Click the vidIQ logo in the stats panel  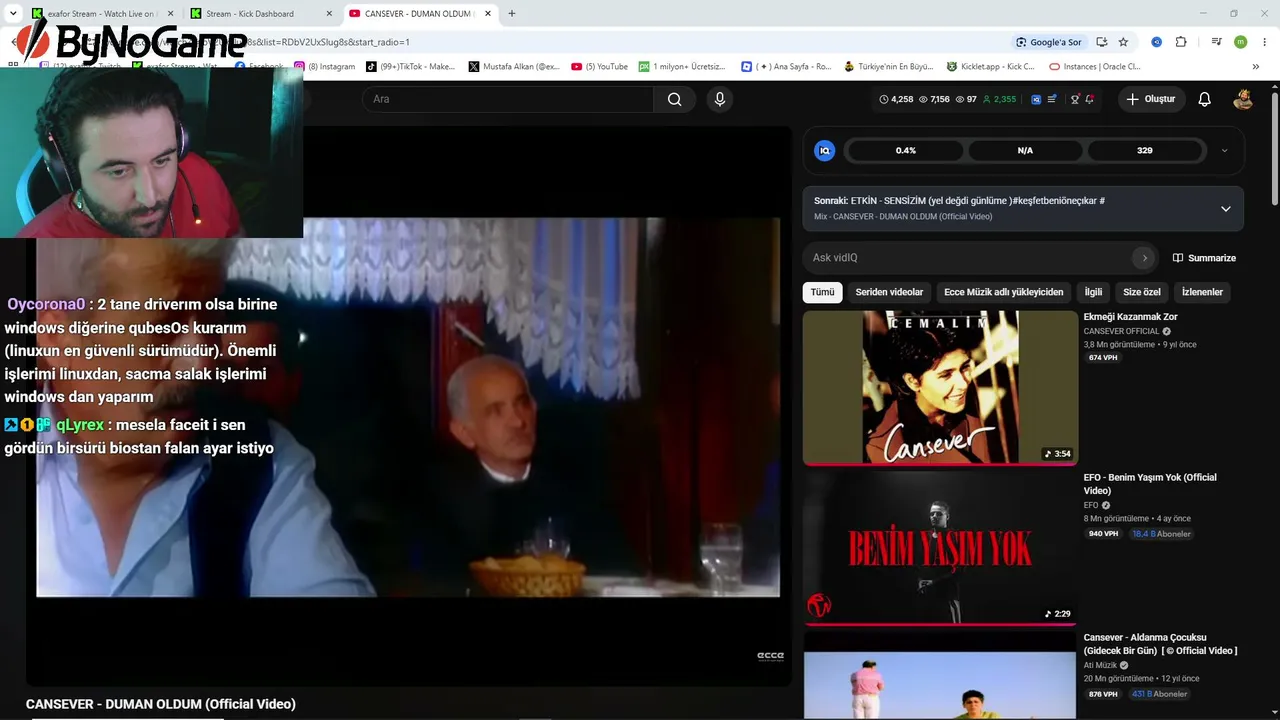click(825, 150)
